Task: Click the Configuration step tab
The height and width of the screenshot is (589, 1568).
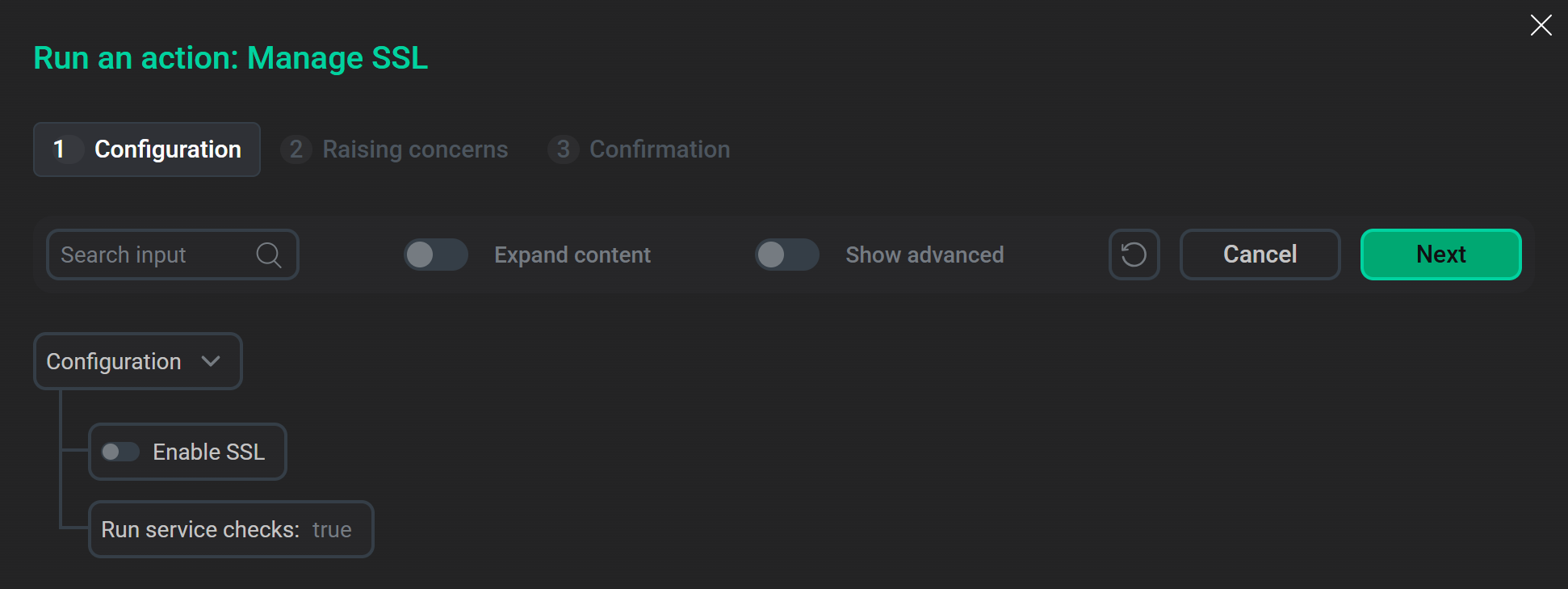Action: [x=146, y=149]
